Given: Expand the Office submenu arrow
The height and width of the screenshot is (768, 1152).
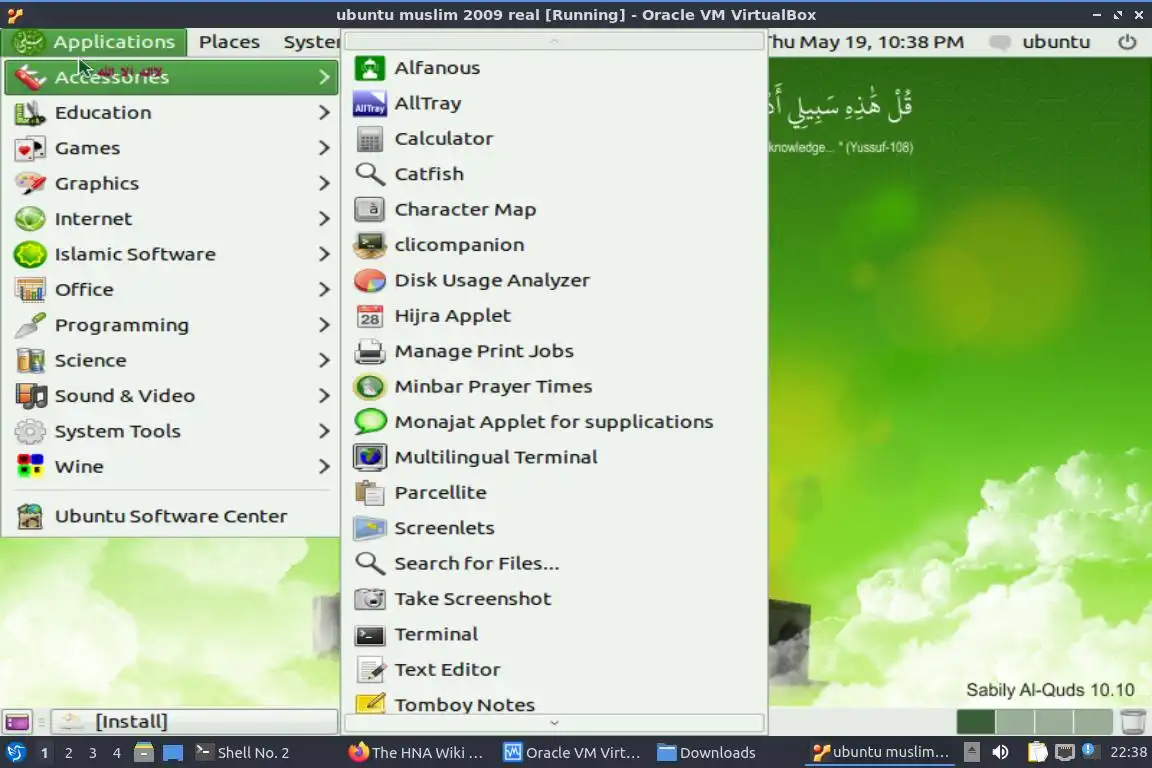Looking at the screenshot, I should point(324,290).
